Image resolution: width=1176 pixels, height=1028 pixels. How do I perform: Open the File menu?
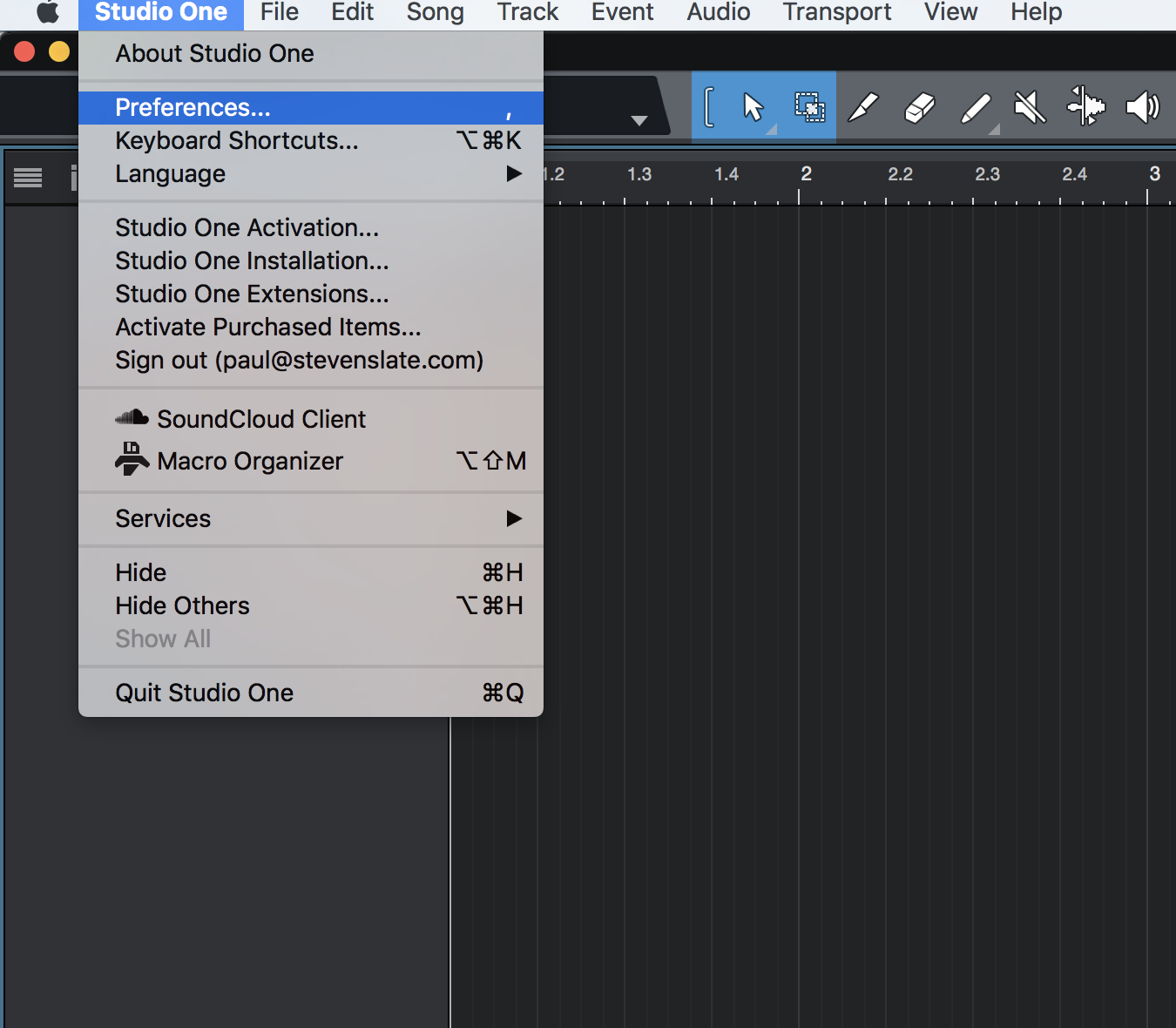(279, 12)
